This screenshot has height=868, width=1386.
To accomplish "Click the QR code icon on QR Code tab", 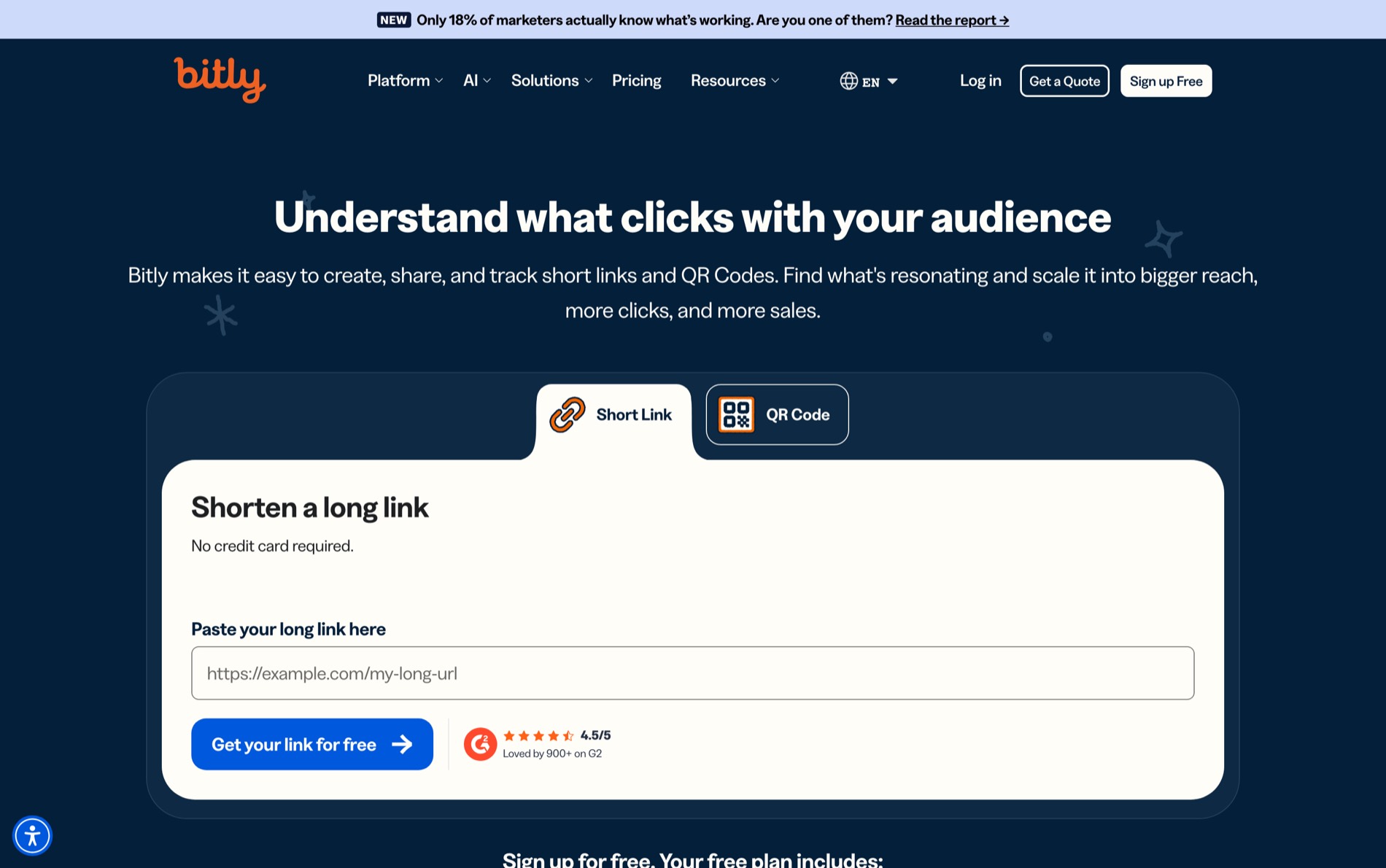I will 736,414.
